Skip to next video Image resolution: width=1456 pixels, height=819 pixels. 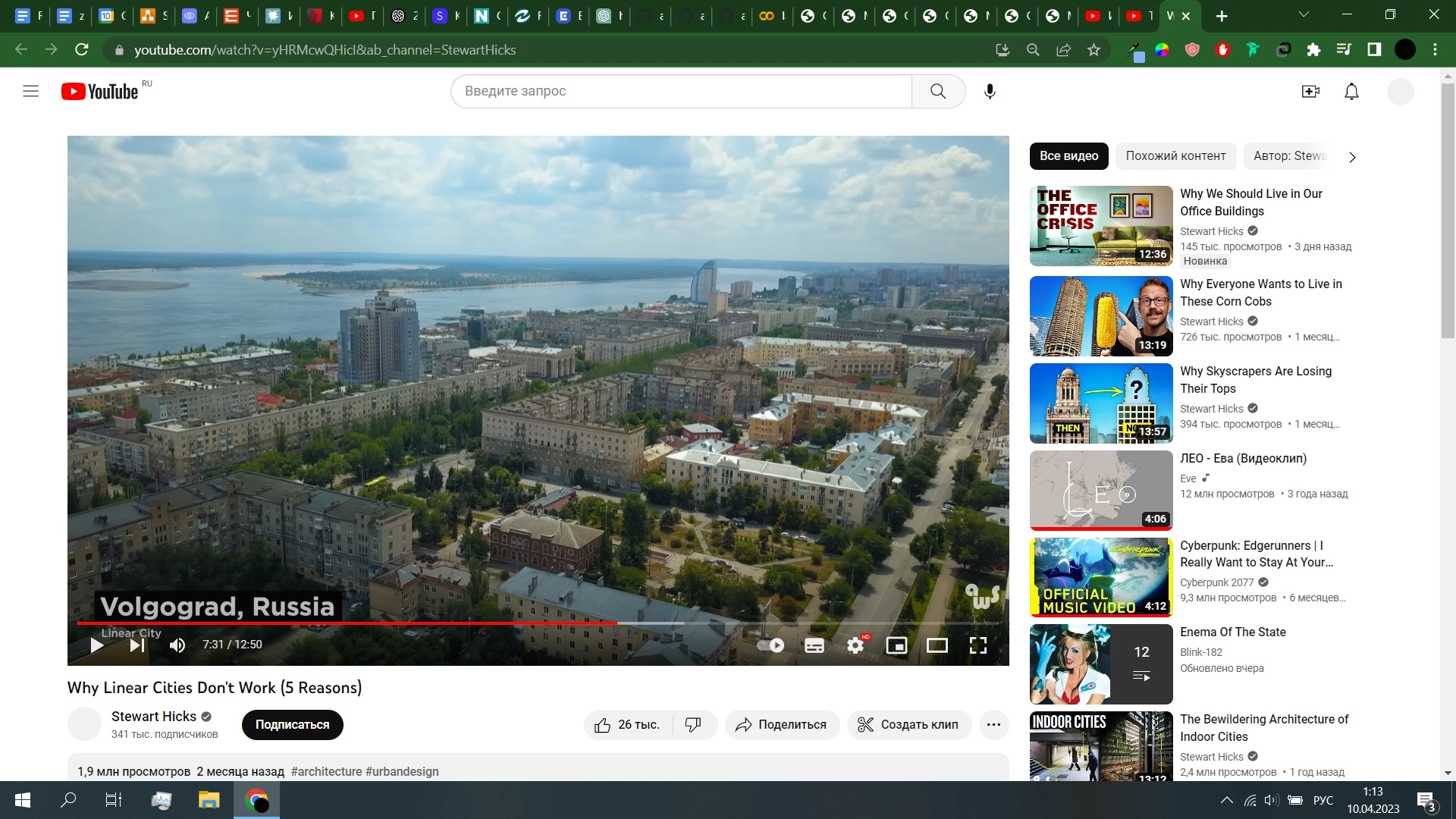(137, 645)
